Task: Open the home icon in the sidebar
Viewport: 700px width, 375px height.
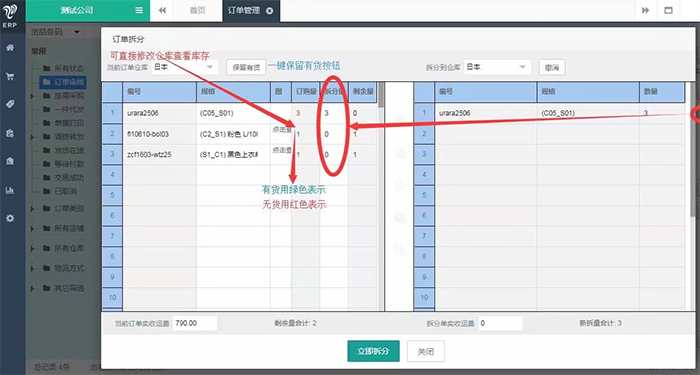Action: pyautogui.click(x=10, y=48)
